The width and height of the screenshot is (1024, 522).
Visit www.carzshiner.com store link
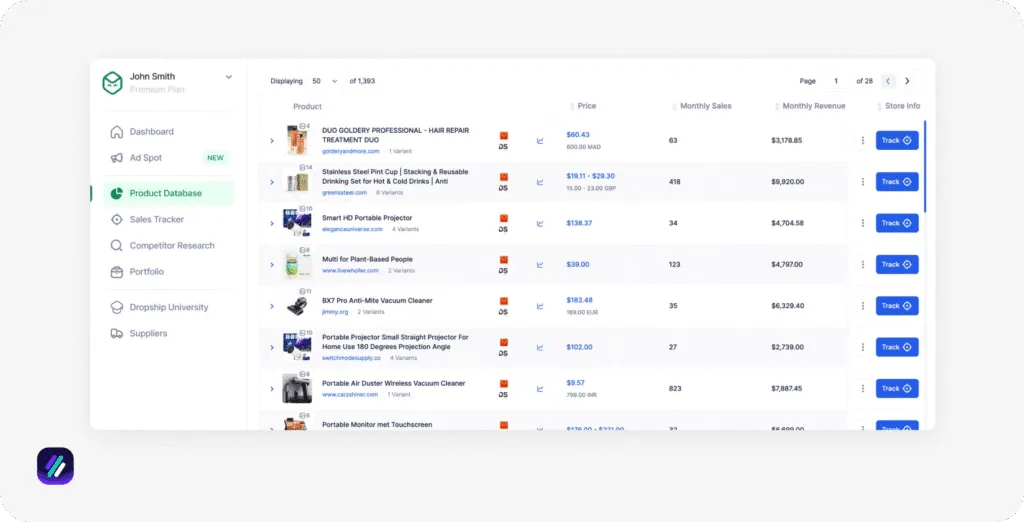click(350, 395)
